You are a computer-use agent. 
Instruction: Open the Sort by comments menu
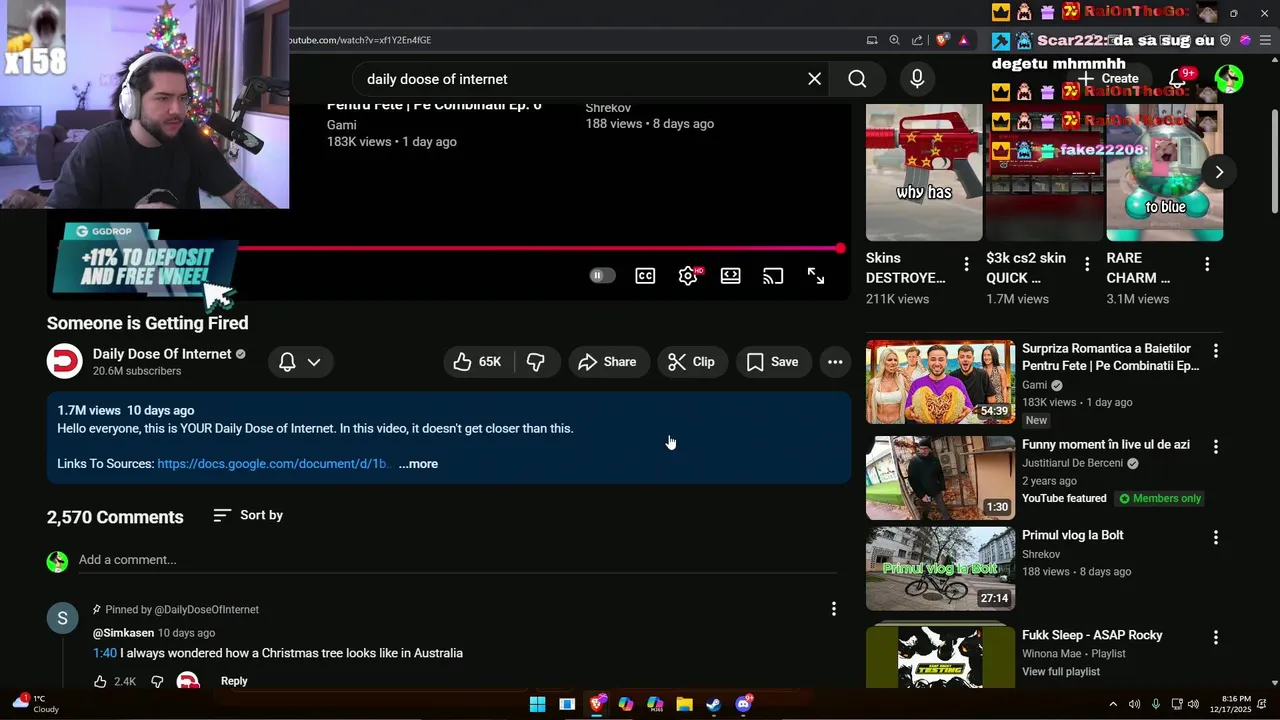pyautogui.click(x=248, y=515)
